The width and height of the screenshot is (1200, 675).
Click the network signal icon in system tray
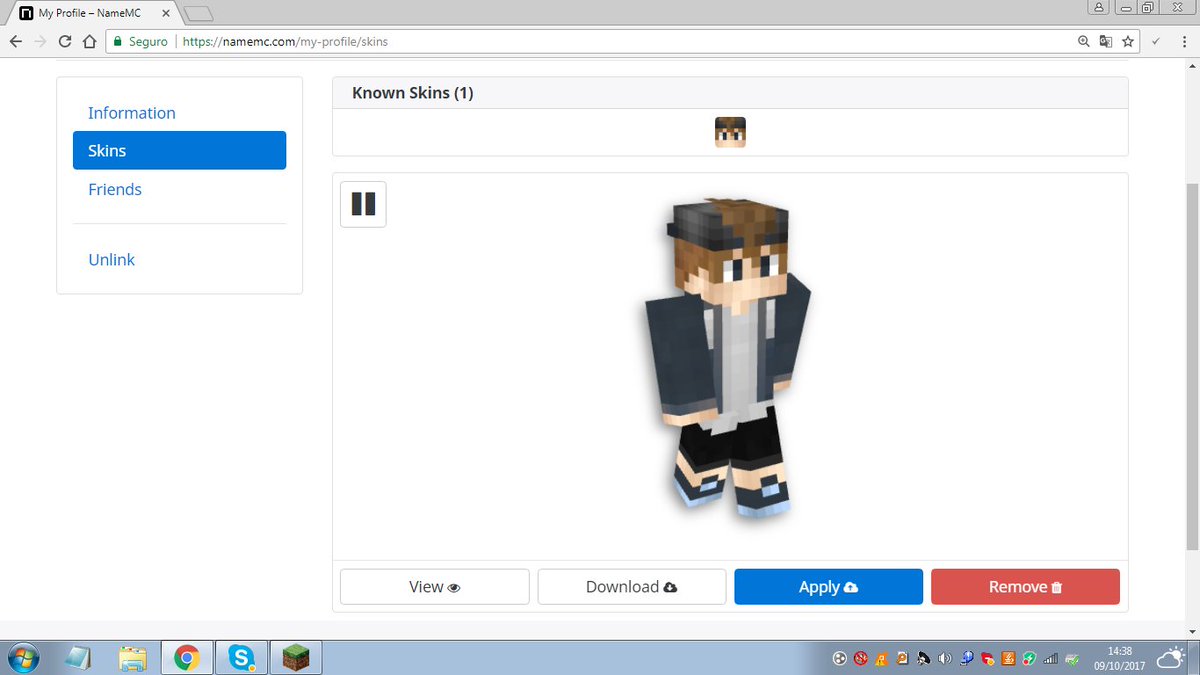click(1049, 658)
